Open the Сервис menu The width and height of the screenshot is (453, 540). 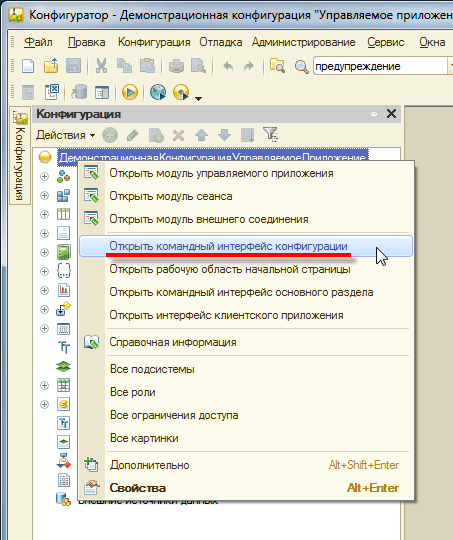(x=385, y=42)
